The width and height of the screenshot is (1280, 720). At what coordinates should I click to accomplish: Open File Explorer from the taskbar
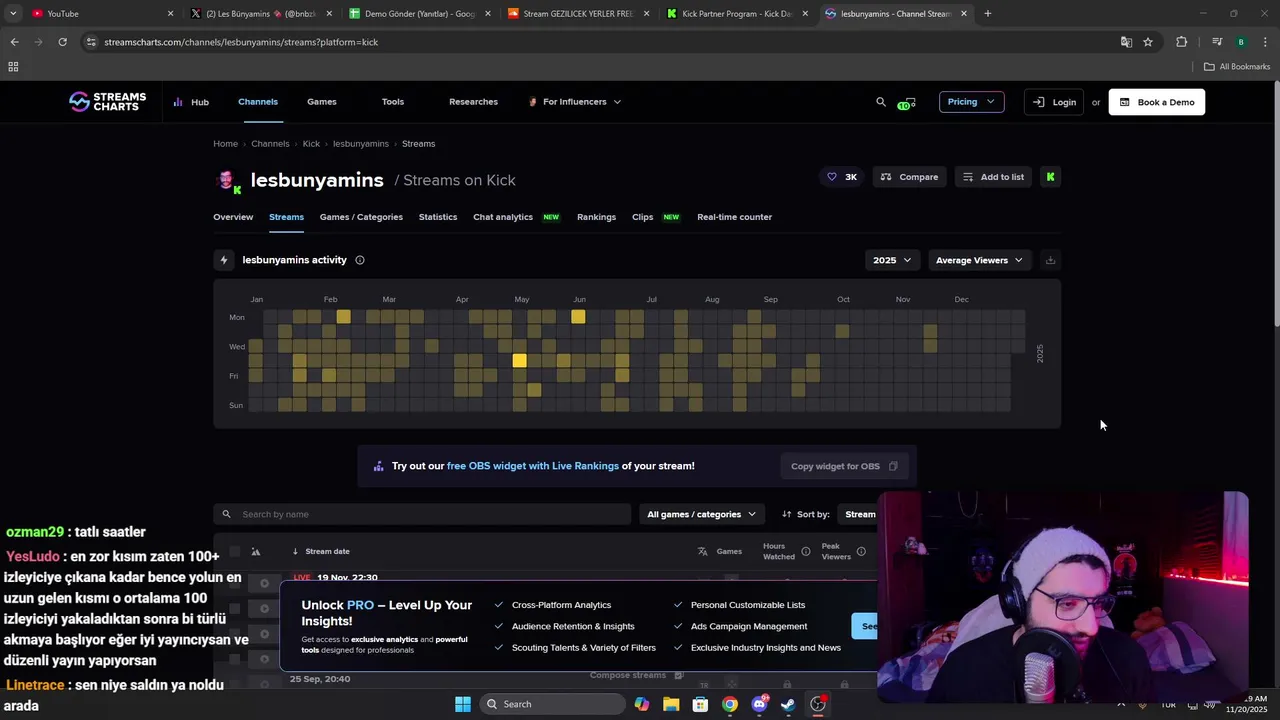pyautogui.click(x=671, y=704)
